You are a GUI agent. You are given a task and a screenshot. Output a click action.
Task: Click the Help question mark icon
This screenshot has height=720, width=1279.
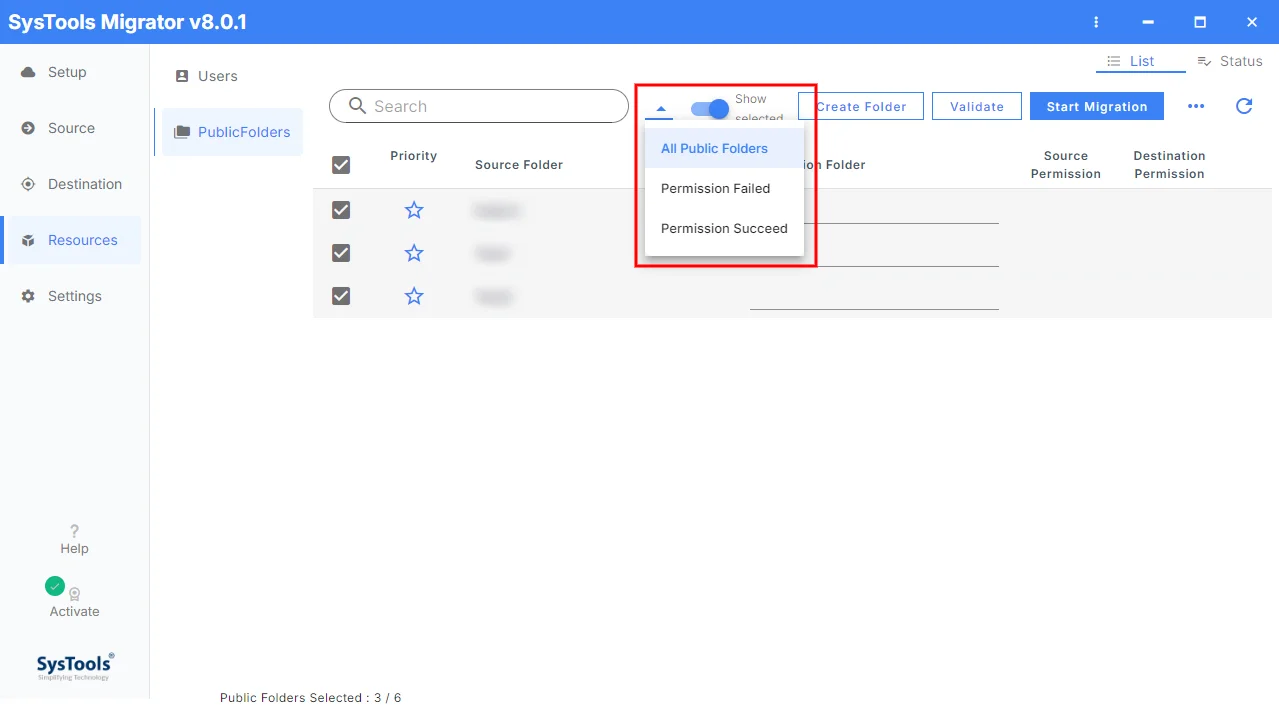[74, 531]
